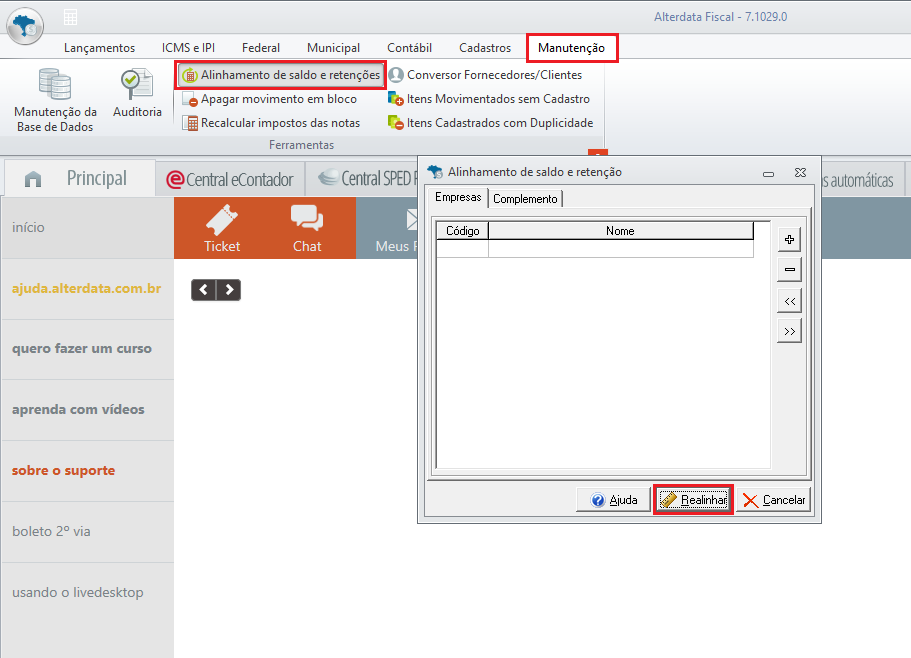Open the Contábil ribbon tab
This screenshot has height=658, width=911.
(410, 48)
